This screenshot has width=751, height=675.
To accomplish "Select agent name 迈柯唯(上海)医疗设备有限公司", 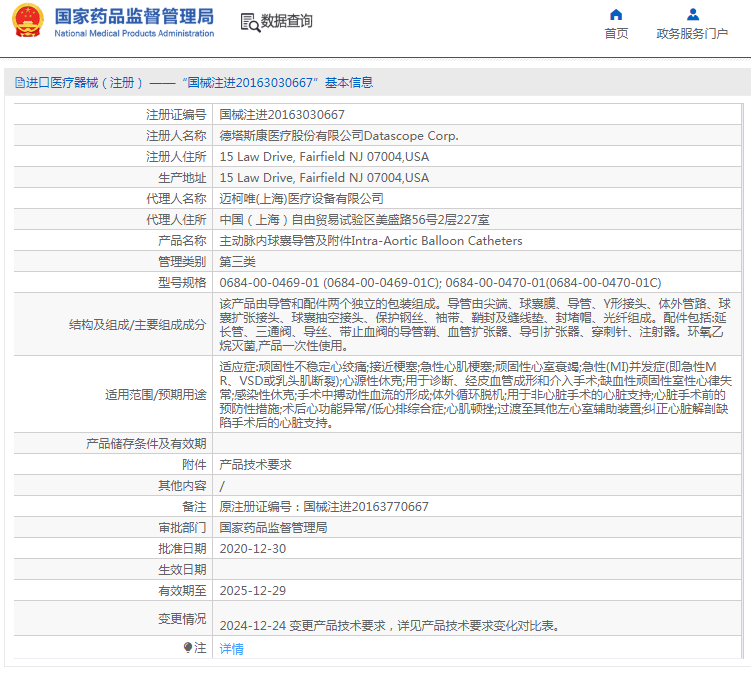I will tap(301, 199).
